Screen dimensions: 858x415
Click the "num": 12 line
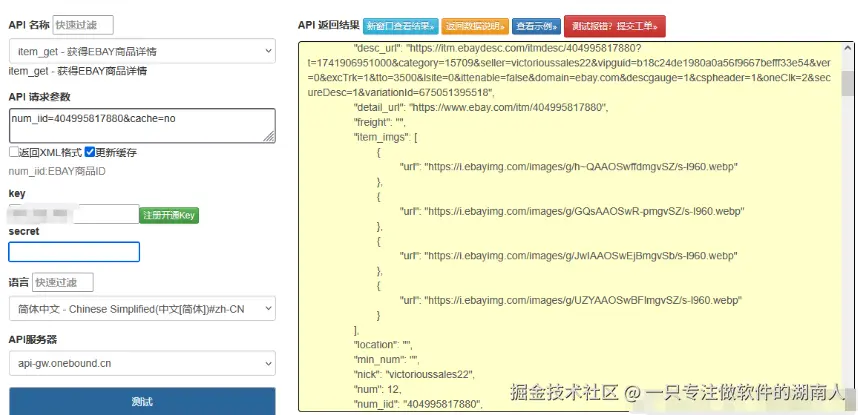point(378,390)
